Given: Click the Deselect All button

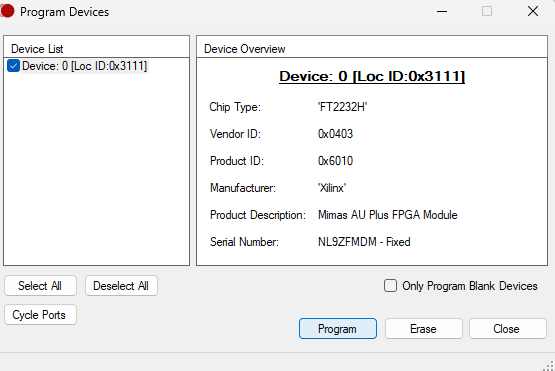Looking at the screenshot, I should click(121, 286).
